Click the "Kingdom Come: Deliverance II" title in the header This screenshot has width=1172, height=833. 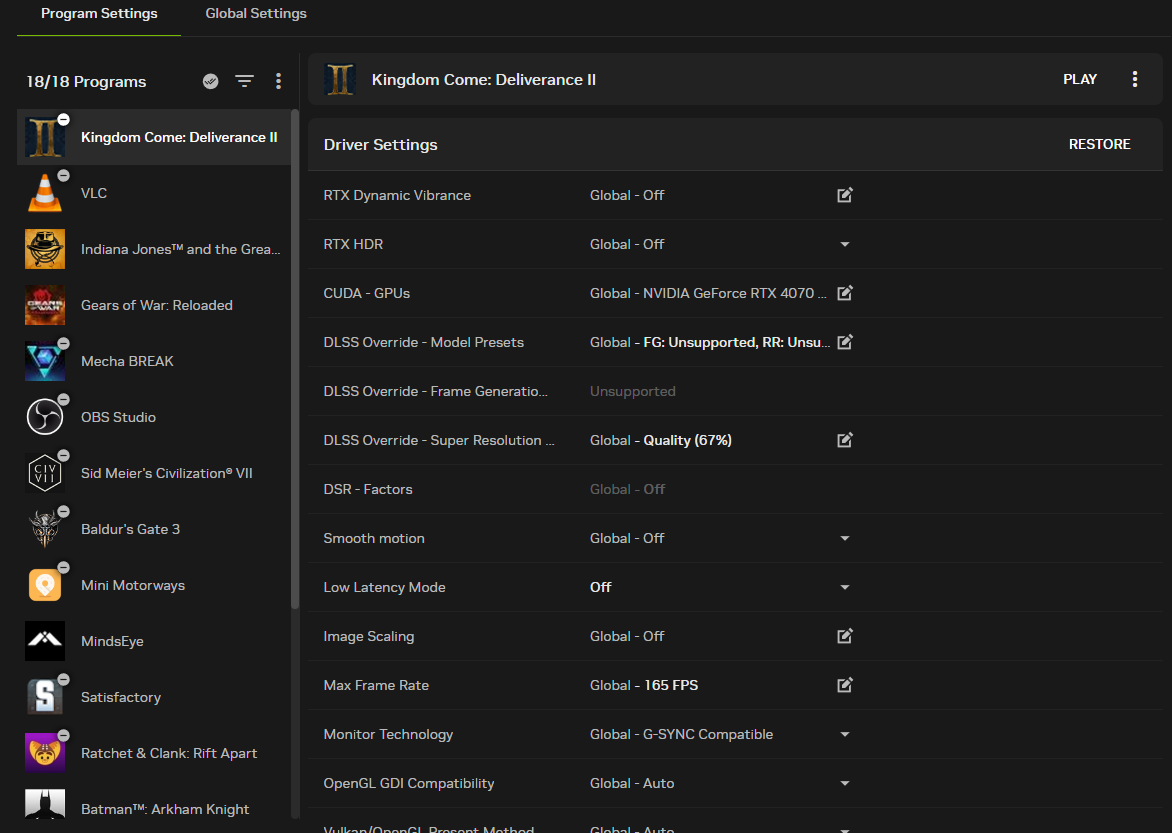pyautogui.click(x=484, y=79)
